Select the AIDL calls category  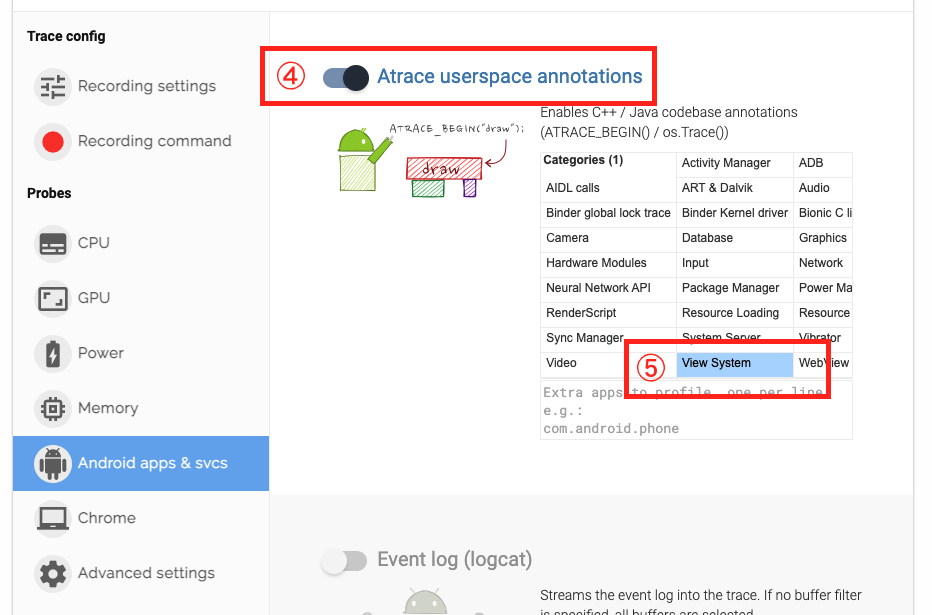tap(608, 188)
